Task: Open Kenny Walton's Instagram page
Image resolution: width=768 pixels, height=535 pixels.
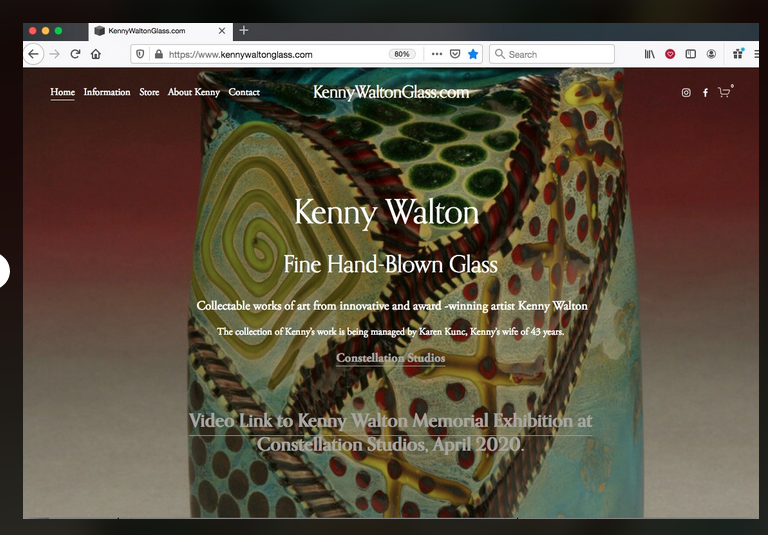Action: [686, 93]
